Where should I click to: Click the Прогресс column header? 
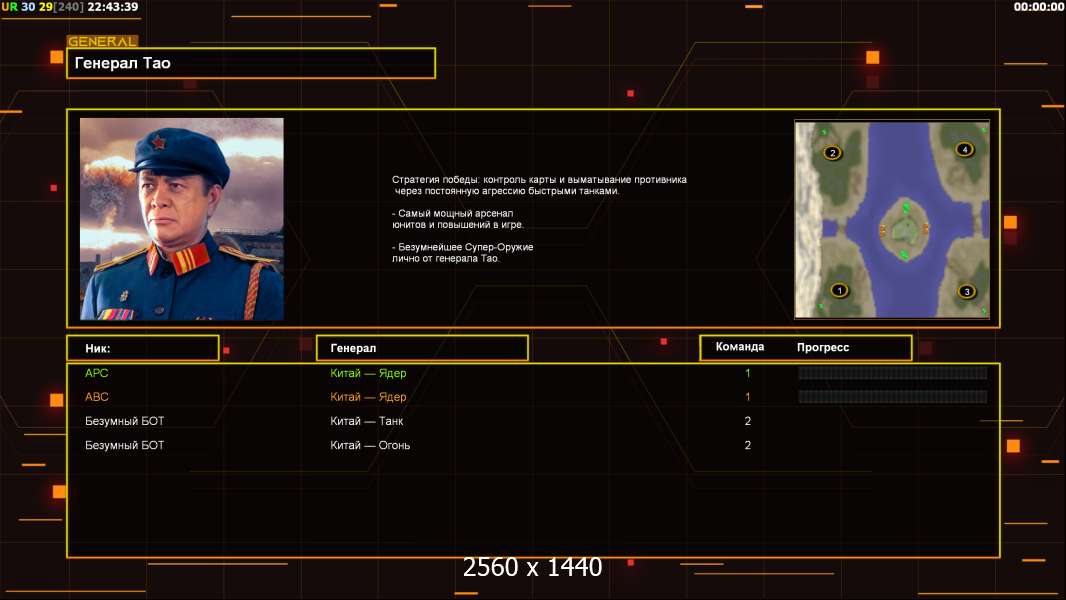[x=823, y=347]
